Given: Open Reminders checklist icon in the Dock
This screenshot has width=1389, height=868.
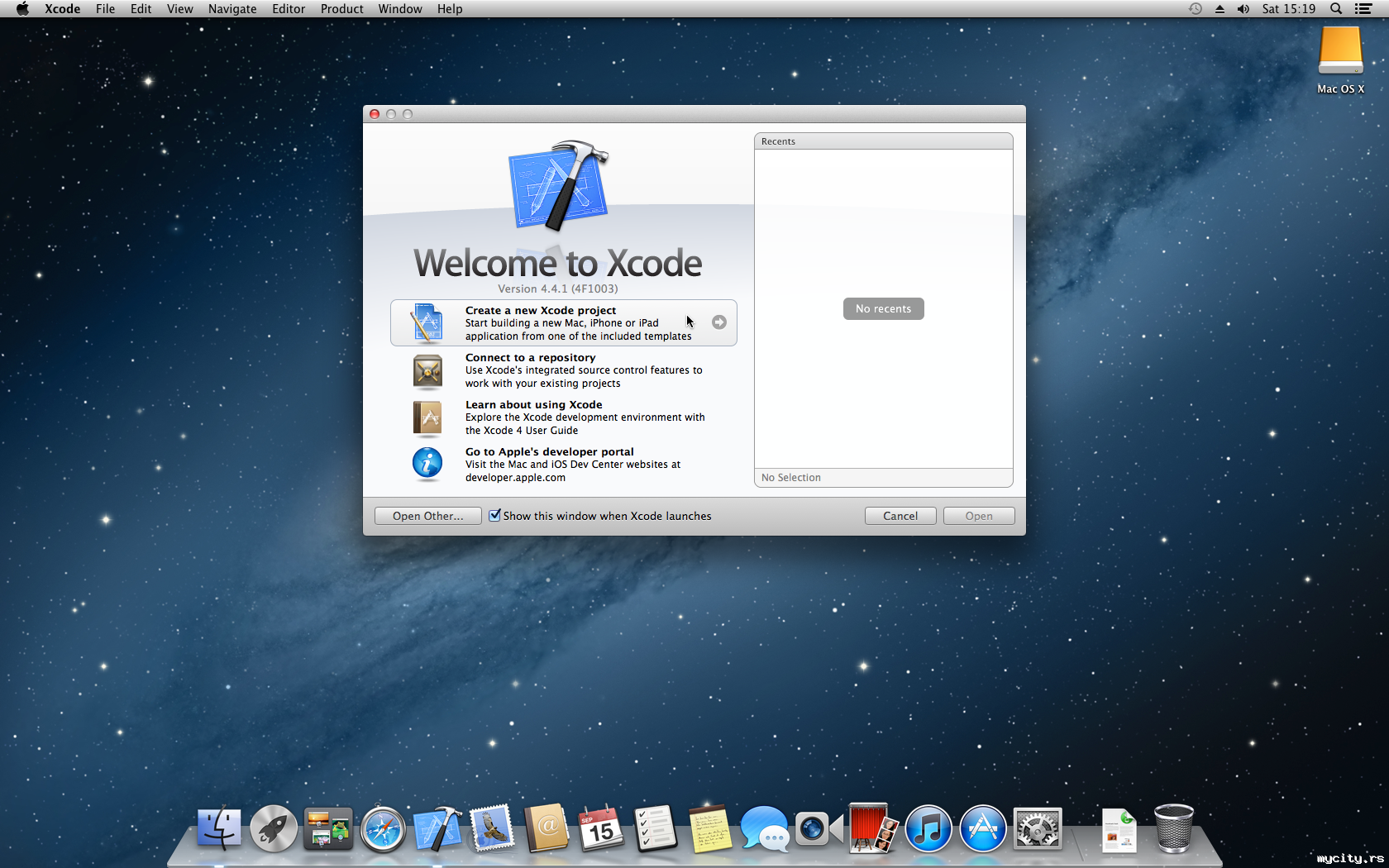Looking at the screenshot, I should [x=656, y=828].
